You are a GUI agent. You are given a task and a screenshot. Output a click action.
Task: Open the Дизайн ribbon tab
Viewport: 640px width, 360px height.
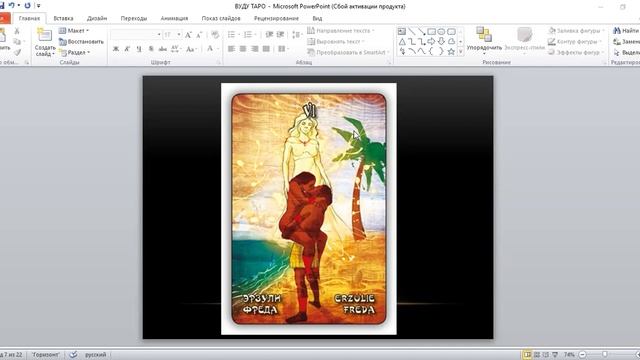97,18
